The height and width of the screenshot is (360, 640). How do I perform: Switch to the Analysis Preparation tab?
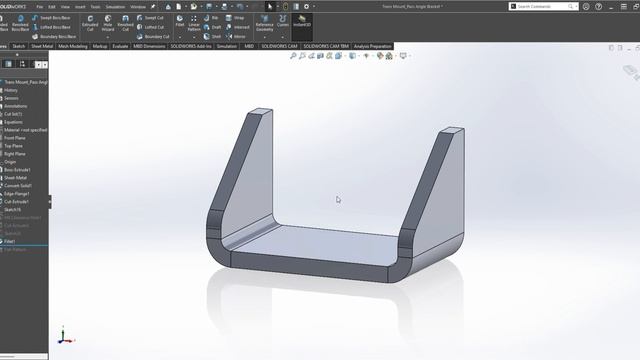372,46
